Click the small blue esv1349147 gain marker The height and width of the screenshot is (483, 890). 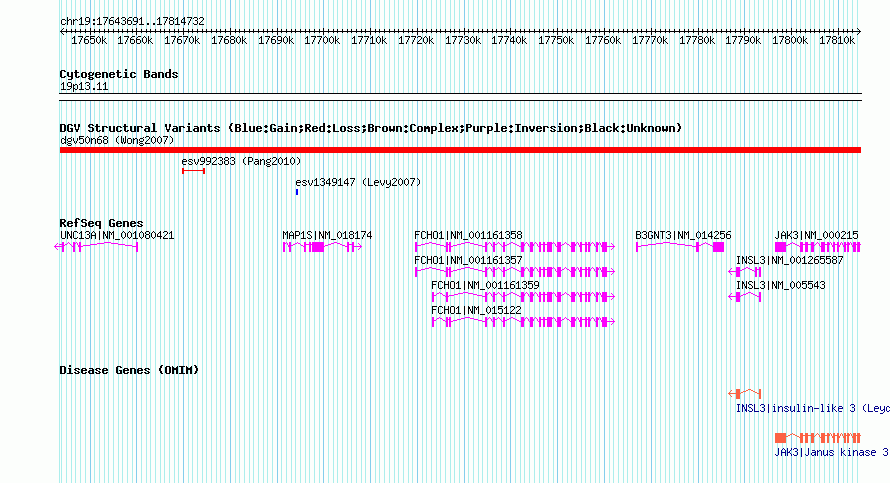point(297,192)
